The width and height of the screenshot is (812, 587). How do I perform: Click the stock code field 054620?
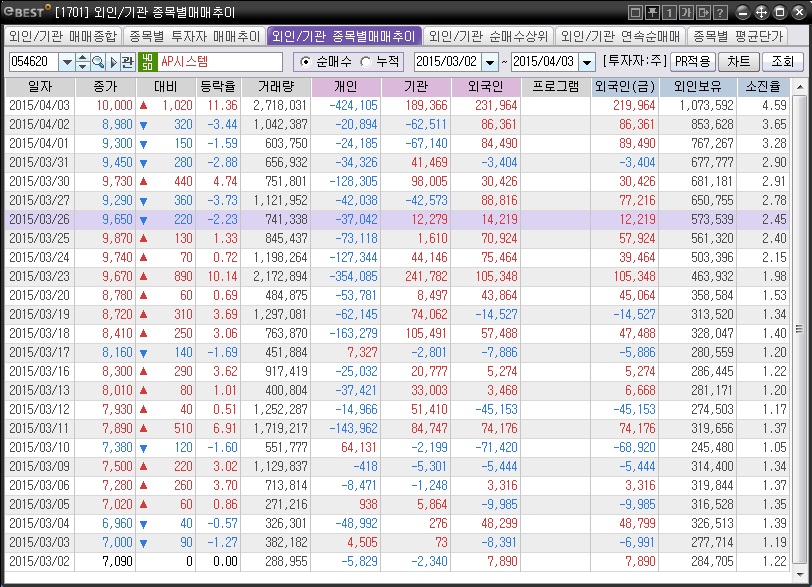click(x=34, y=62)
